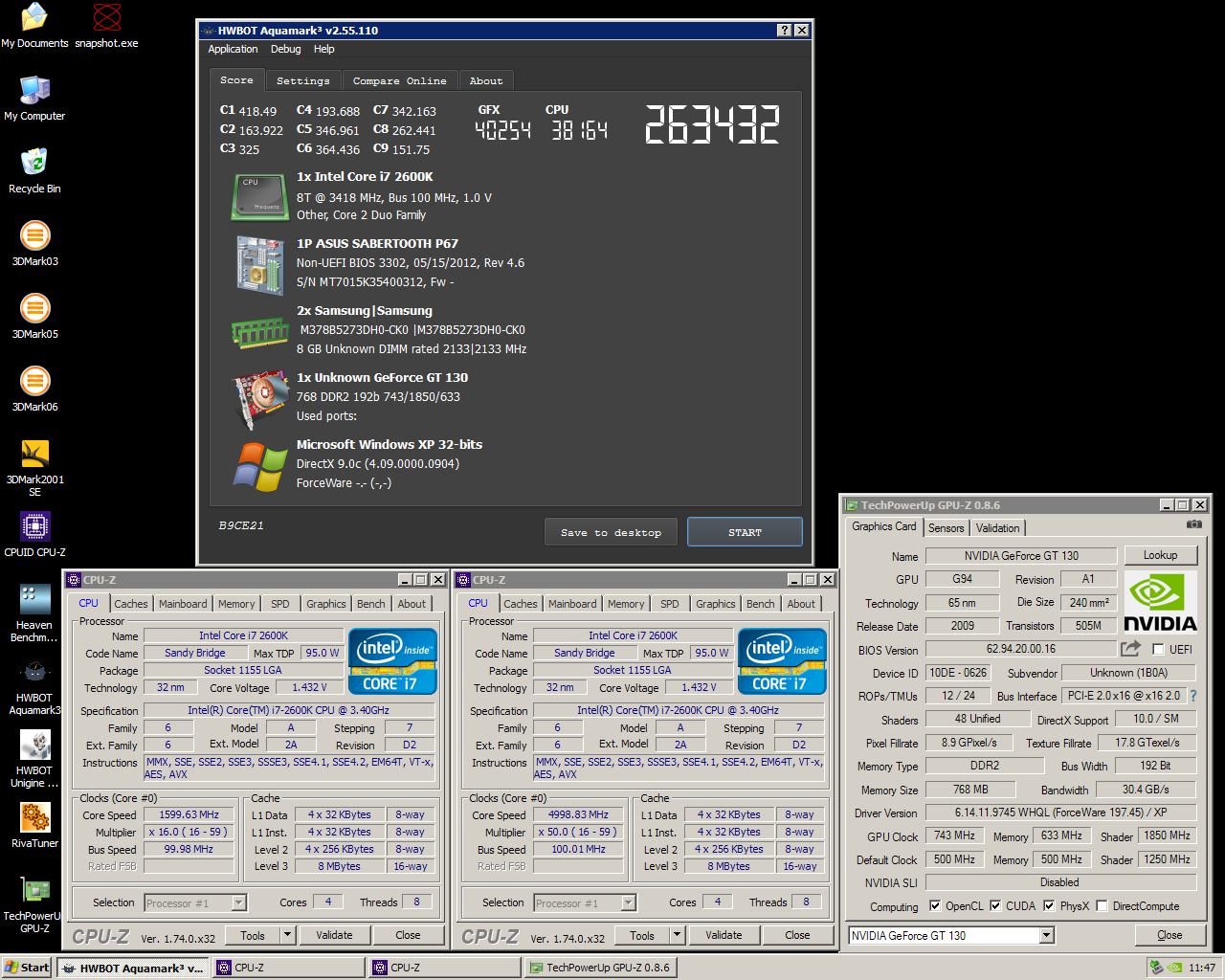Open Processor selection dropdown in right CPU-Z
1225x980 pixels.
628,902
